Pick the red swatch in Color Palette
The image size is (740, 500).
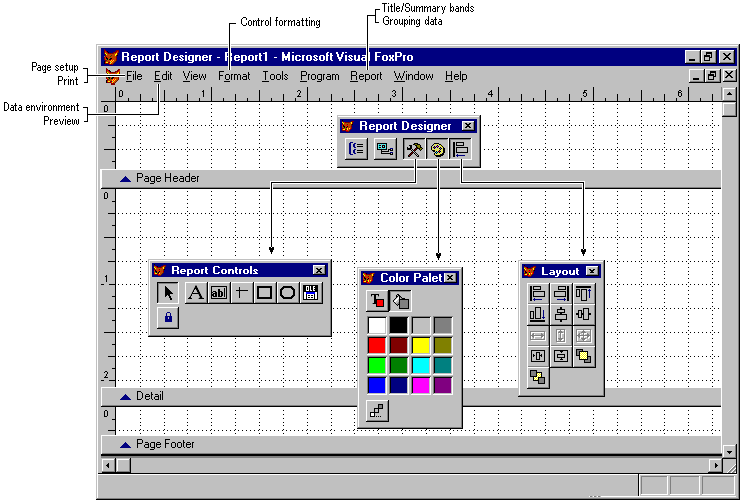click(x=377, y=345)
